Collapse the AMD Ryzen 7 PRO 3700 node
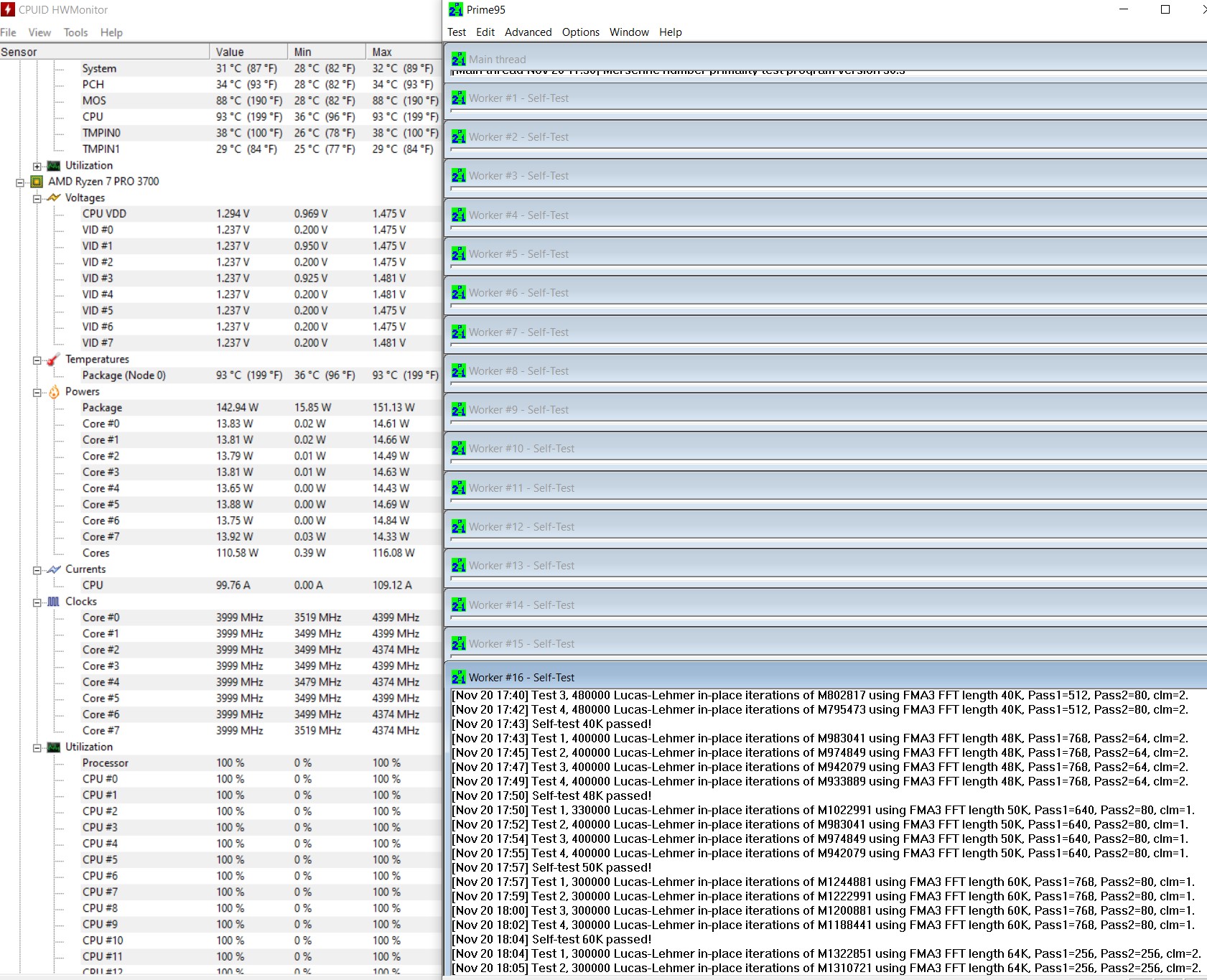The height and width of the screenshot is (980, 1207). [20, 182]
